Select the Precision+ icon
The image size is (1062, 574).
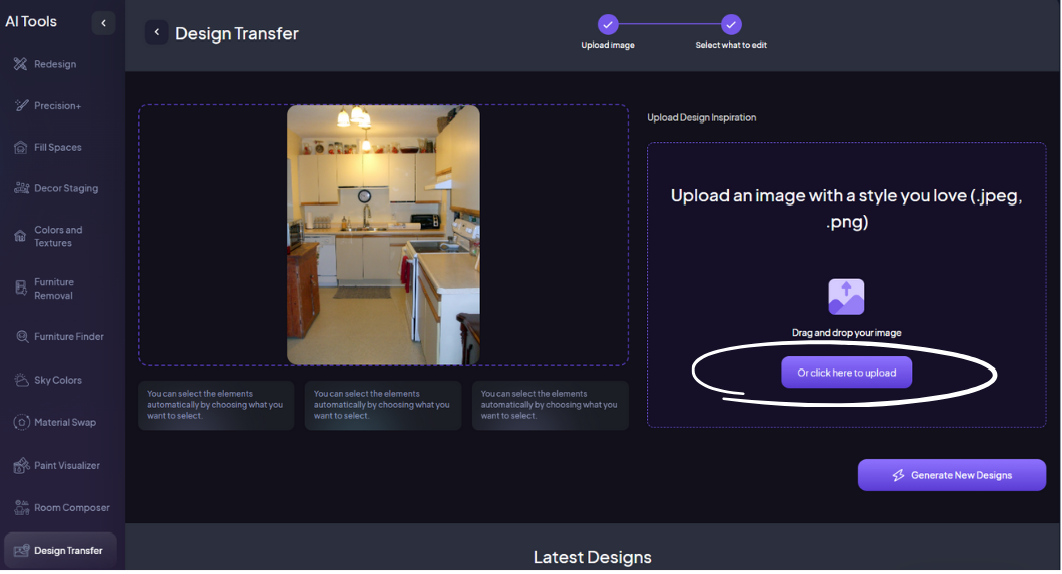(x=20, y=106)
